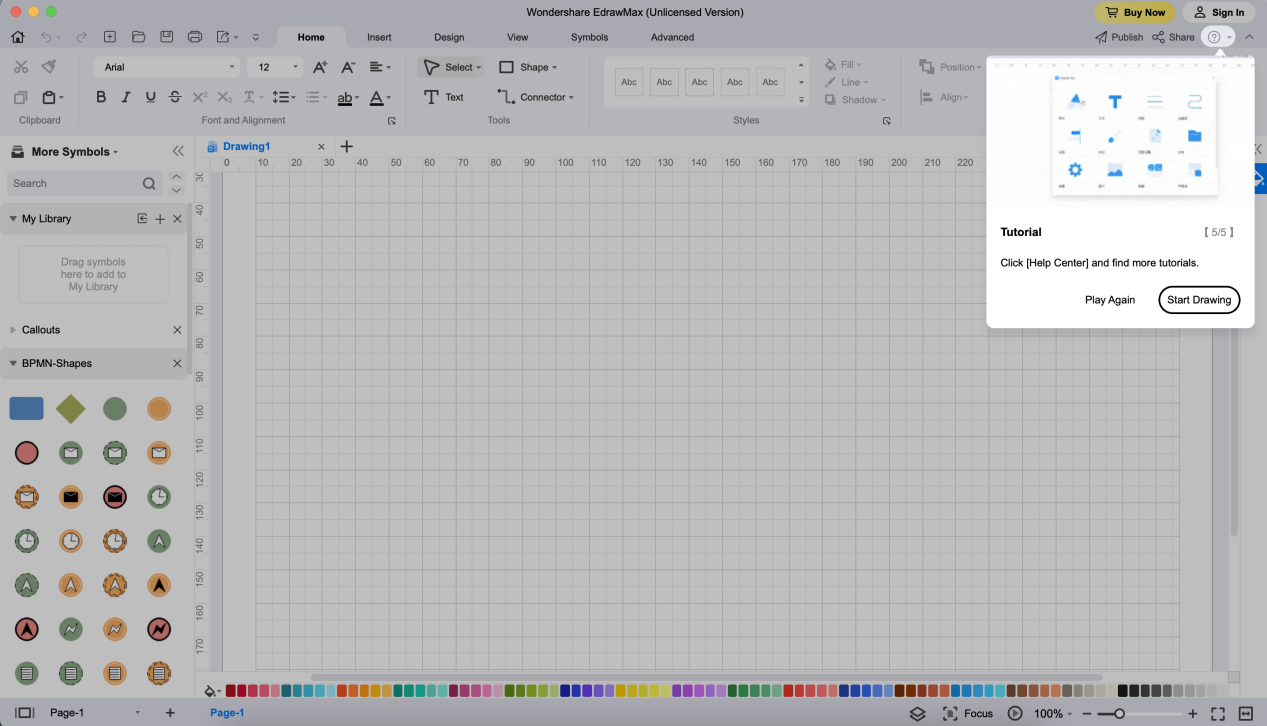Expand the Callouts section
The height and width of the screenshot is (726, 1267).
[13, 330]
